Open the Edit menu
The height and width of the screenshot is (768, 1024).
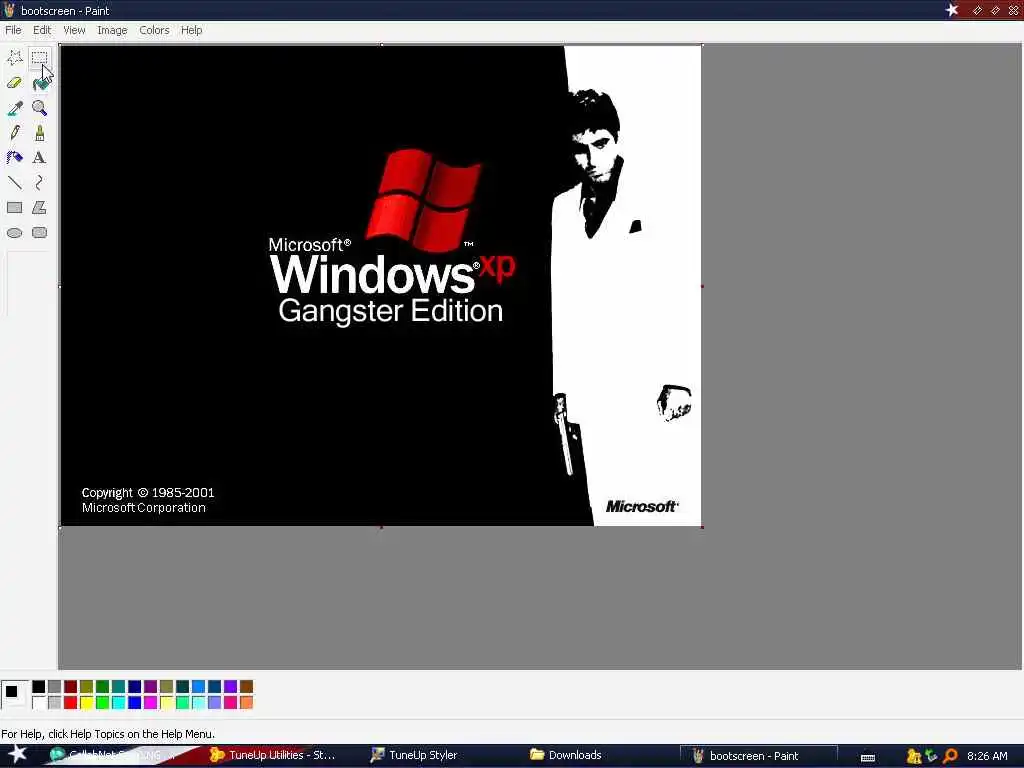(x=42, y=30)
